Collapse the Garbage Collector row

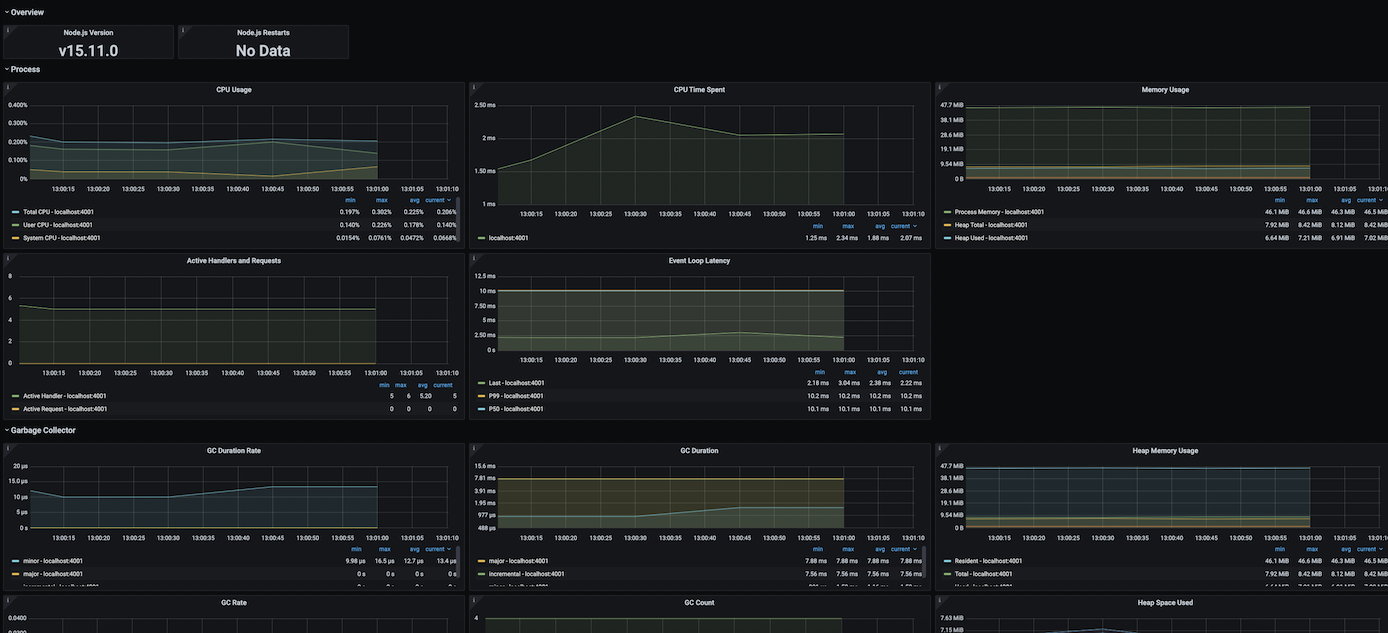[x=42, y=430]
